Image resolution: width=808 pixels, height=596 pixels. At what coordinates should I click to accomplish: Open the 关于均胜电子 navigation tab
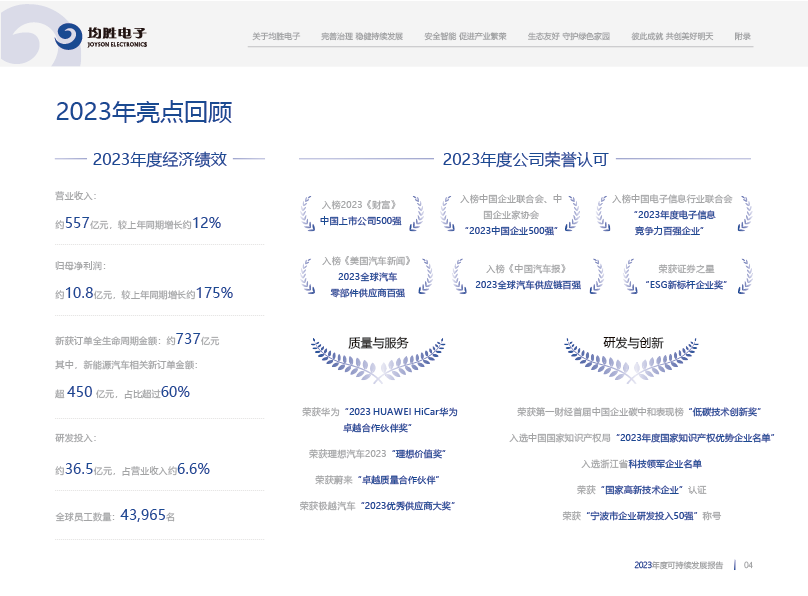pyautogui.click(x=276, y=36)
